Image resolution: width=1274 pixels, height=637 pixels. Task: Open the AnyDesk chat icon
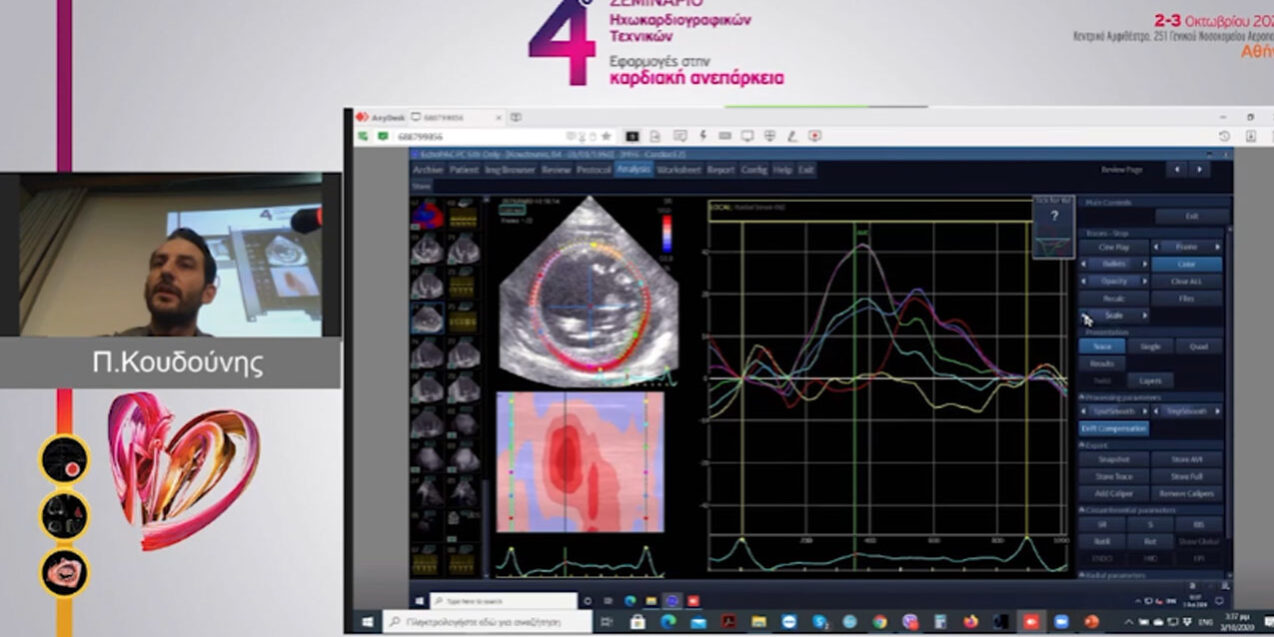click(x=680, y=136)
